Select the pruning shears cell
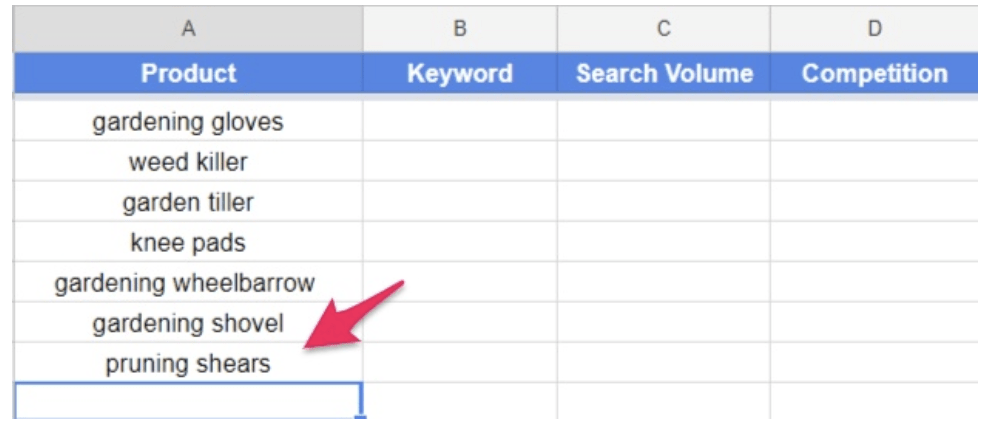This screenshot has height=426, width=996. click(x=188, y=364)
